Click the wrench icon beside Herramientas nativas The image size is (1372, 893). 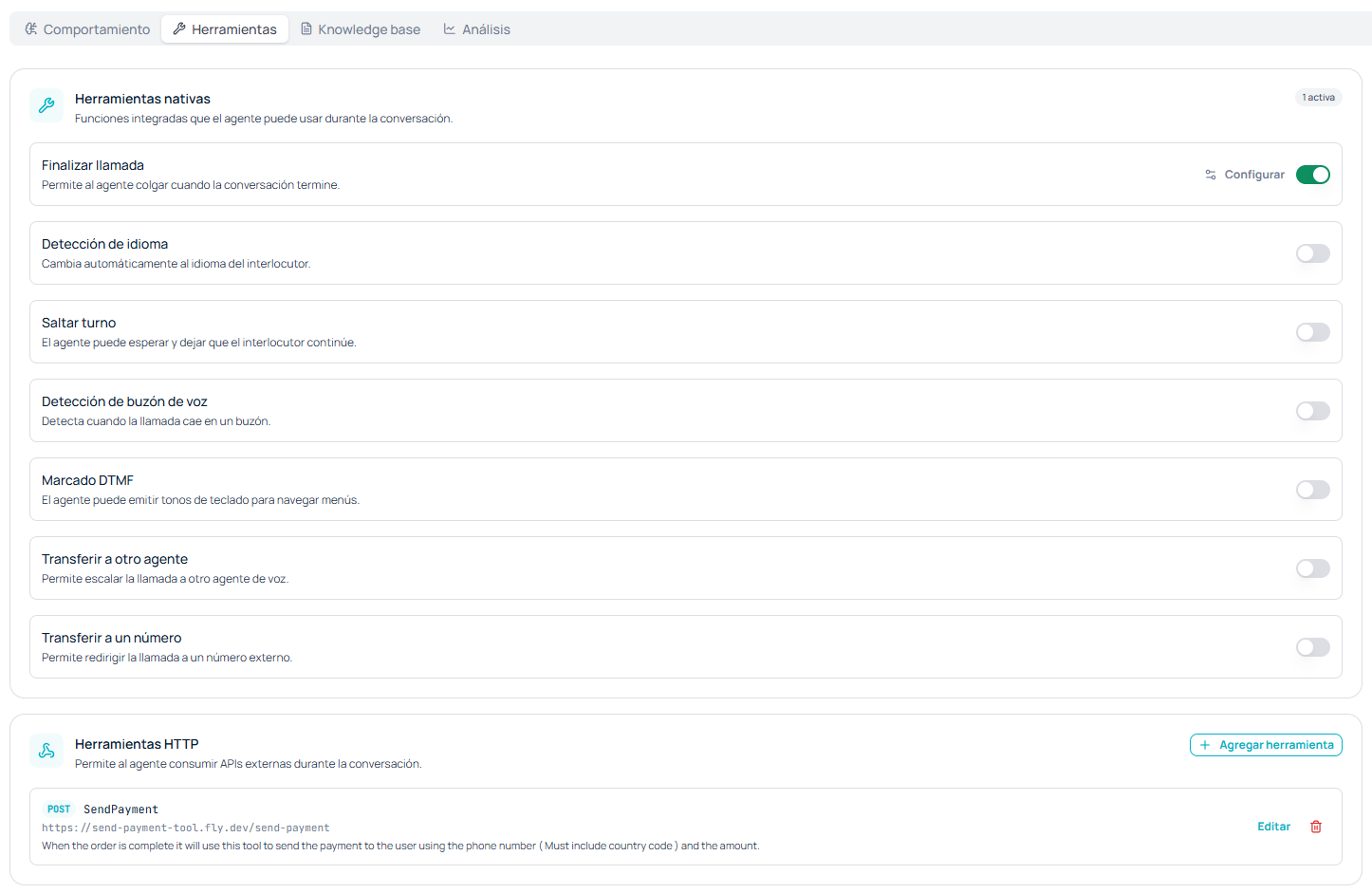point(46,106)
